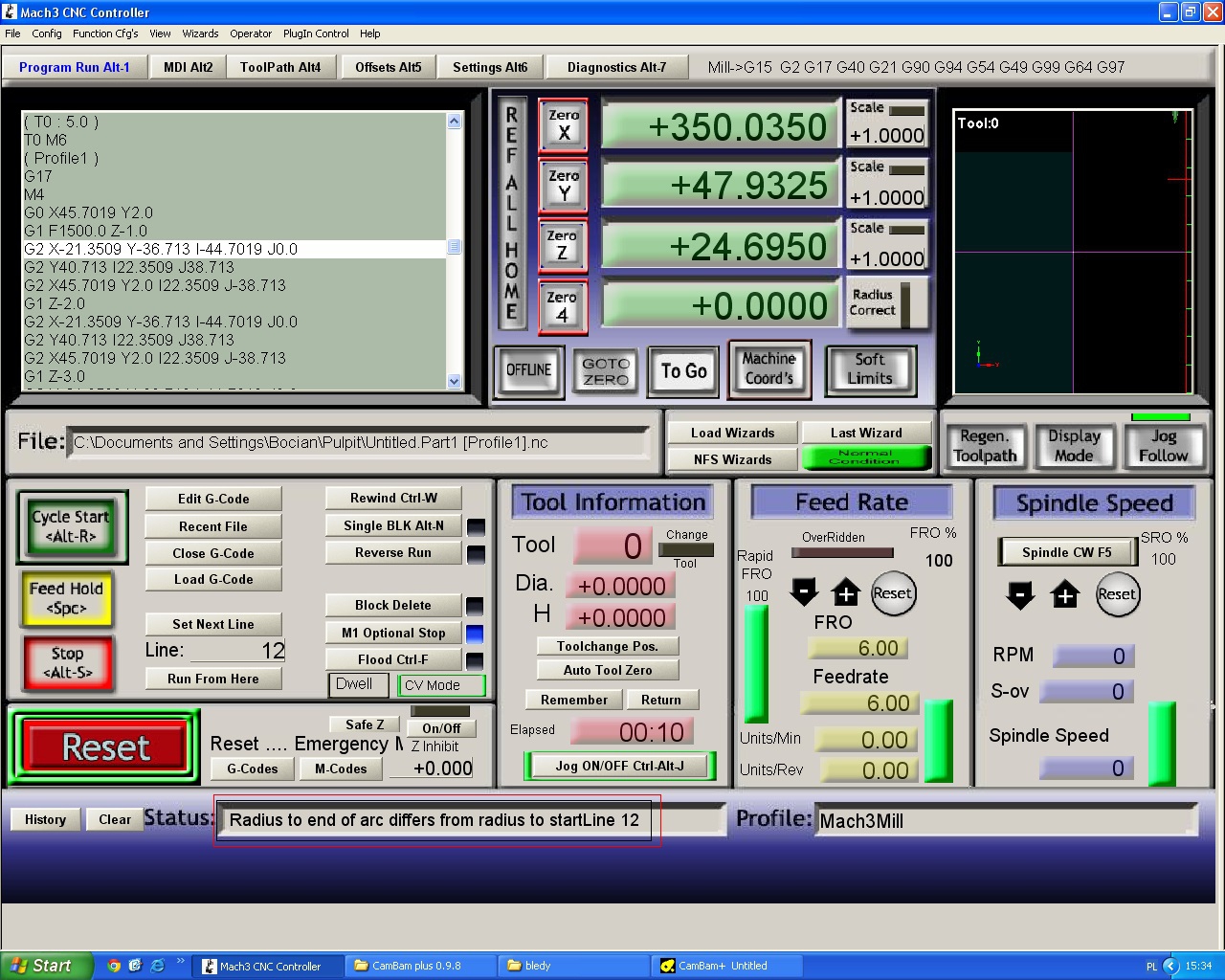This screenshot has width=1225, height=980.
Task: Click the To Go button
Action: 683,371
